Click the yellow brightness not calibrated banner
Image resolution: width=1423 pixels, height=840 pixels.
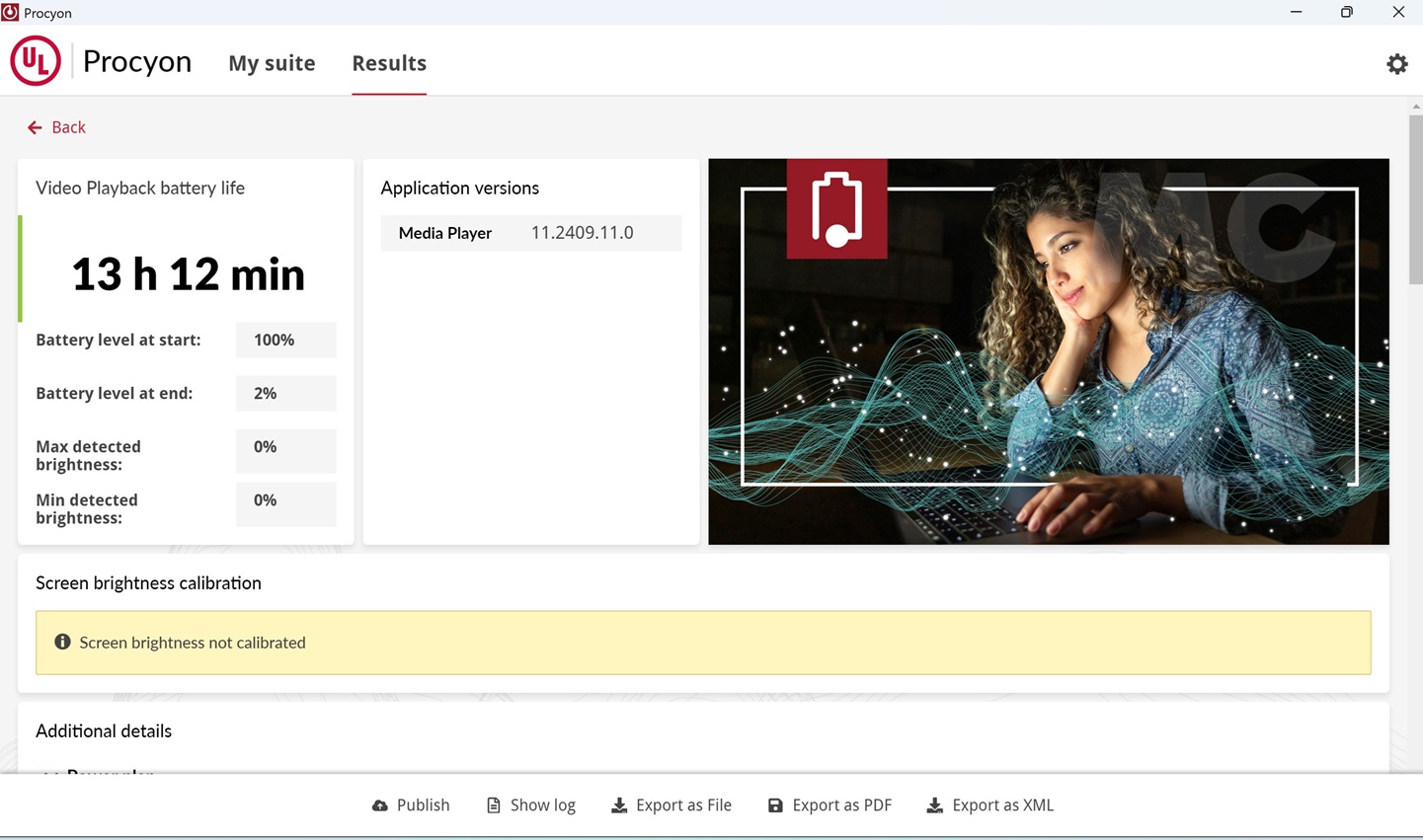tap(703, 643)
